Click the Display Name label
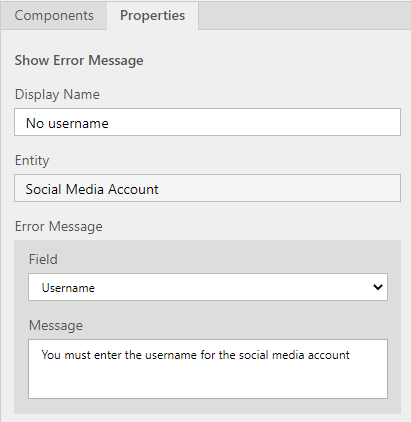 click(x=57, y=94)
